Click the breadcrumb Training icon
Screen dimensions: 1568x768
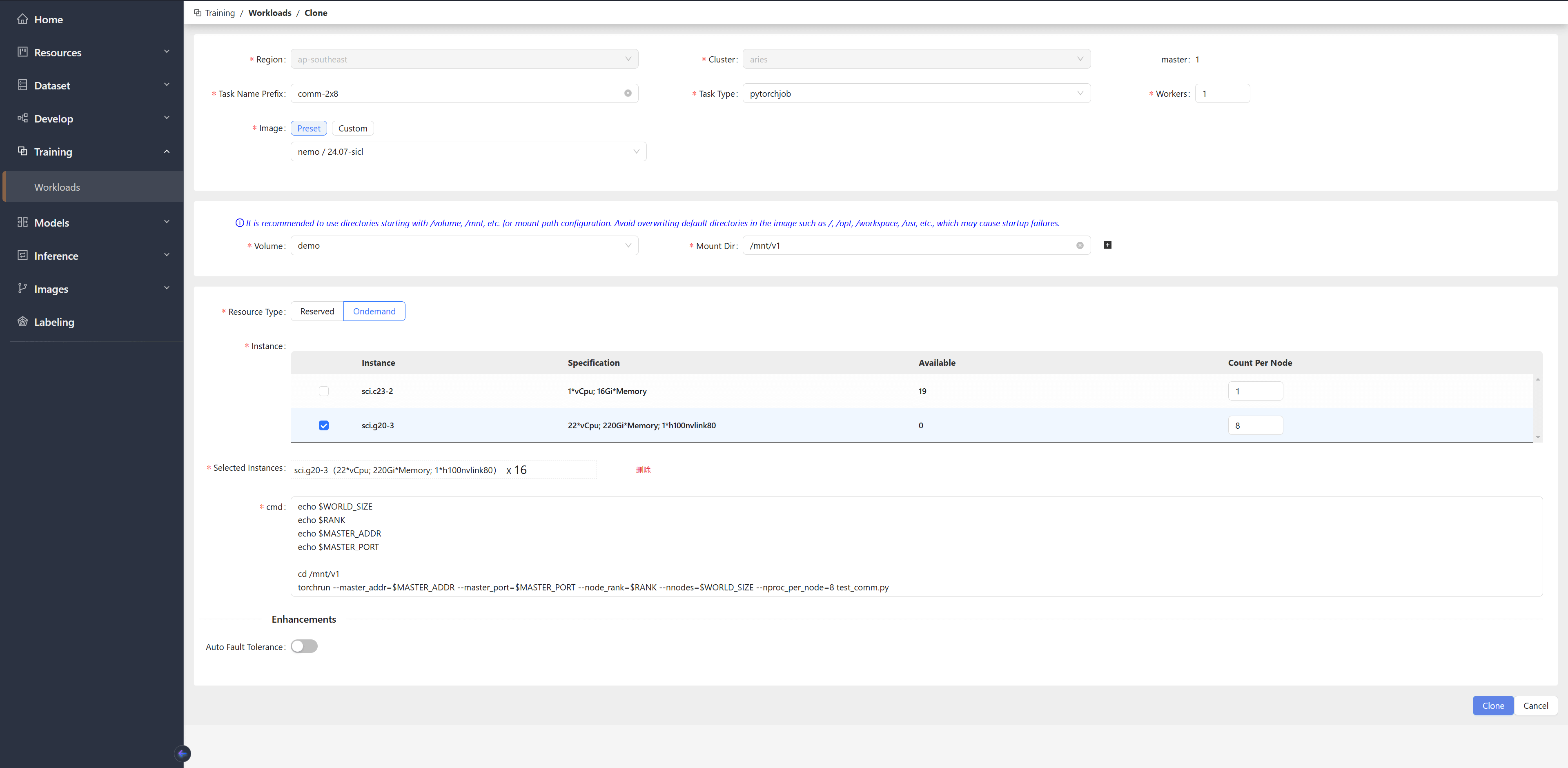click(x=198, y=13)
